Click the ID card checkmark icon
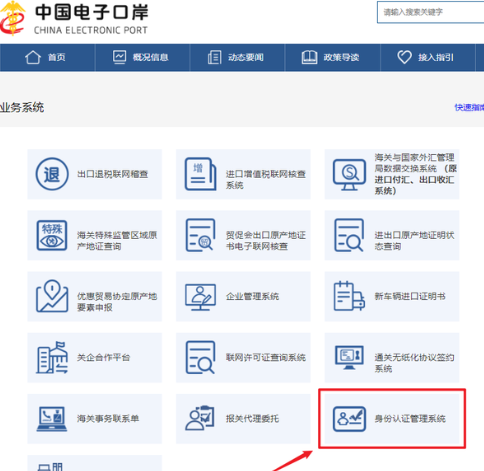This screenshot has height=471, width=484. pyautogui.click(x=349, y=419)
